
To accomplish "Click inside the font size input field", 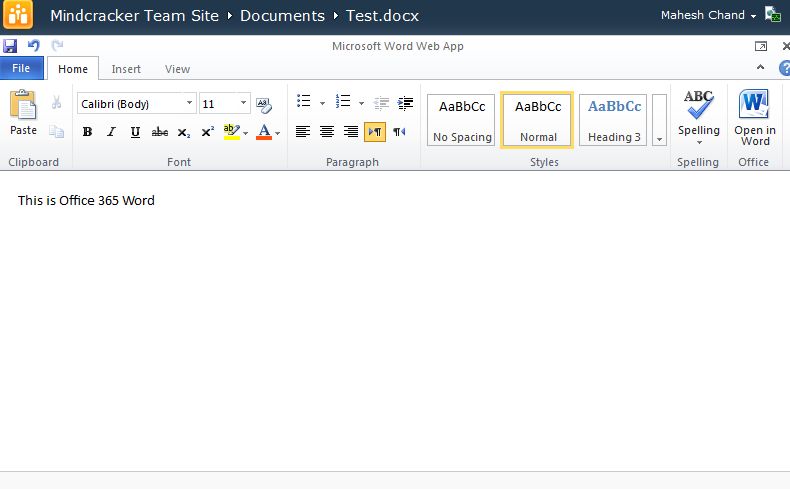I will coord(219,104).
